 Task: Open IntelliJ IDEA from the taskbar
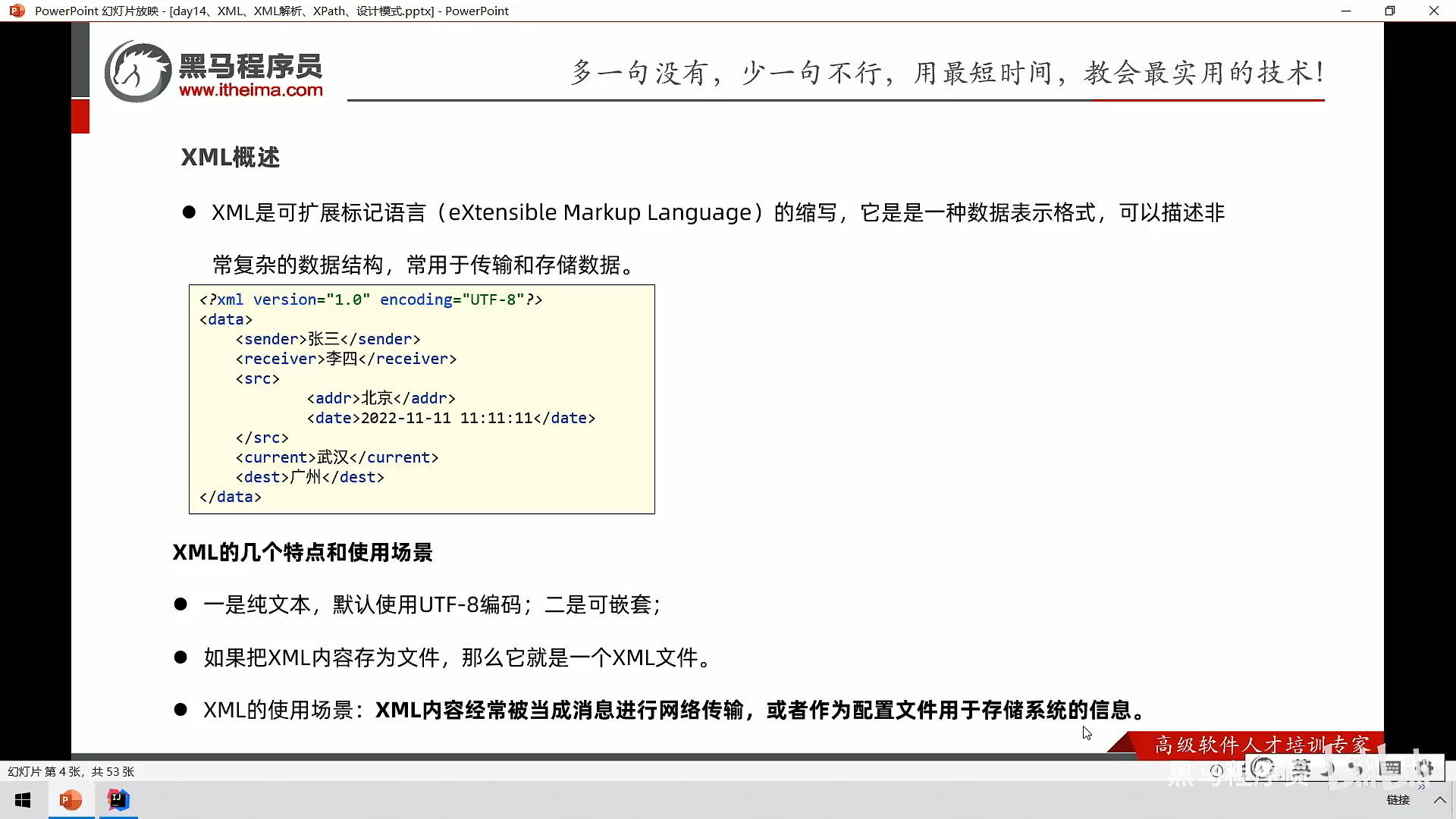[x=118, y=800]
